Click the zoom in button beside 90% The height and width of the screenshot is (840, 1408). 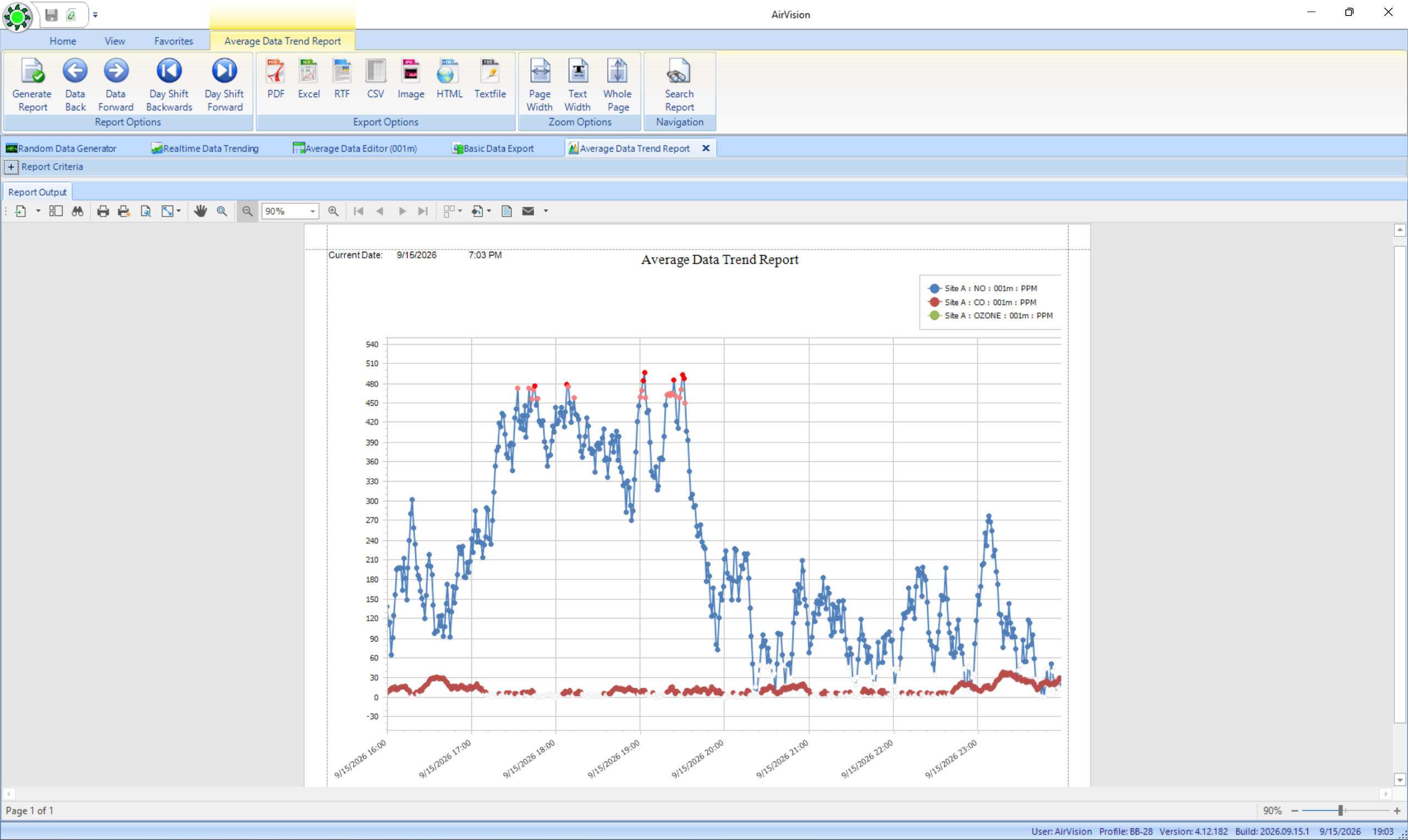point(333,211)
